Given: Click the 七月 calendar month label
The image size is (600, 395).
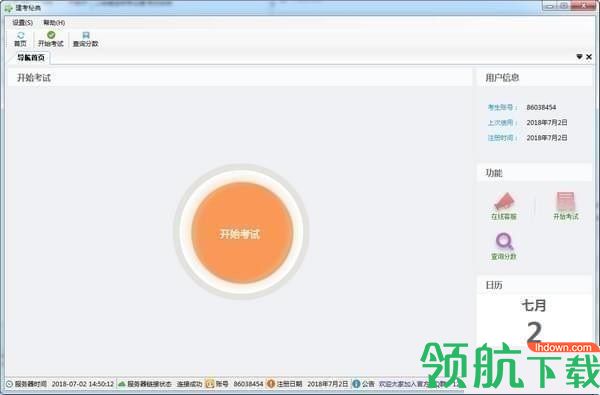Looking at the screenshot, I should tap(534, 305).
